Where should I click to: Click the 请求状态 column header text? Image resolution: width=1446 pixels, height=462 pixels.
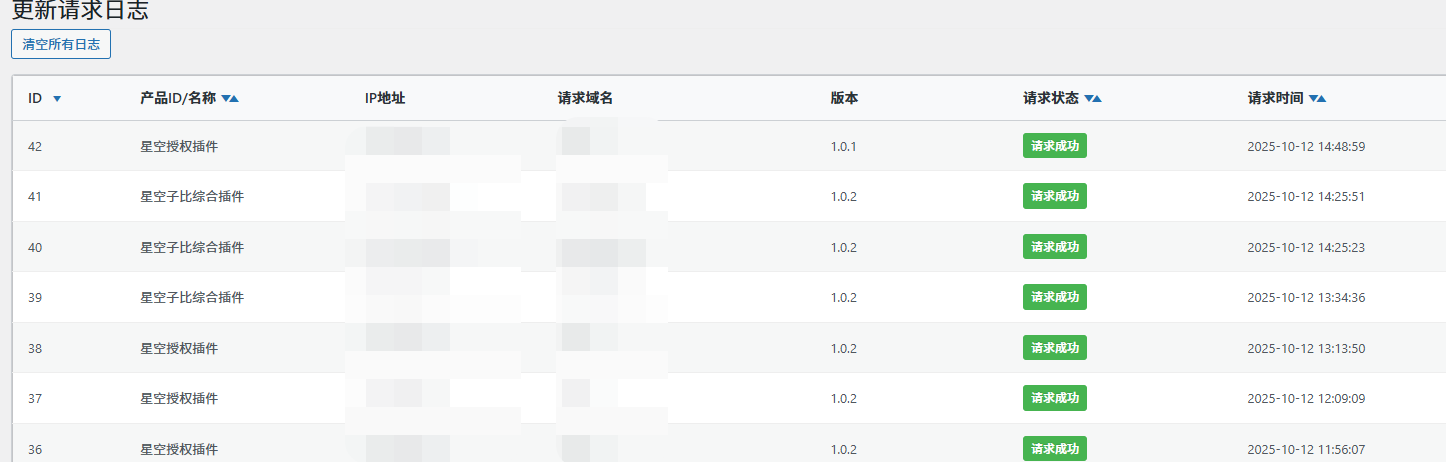click(1050, 98)
